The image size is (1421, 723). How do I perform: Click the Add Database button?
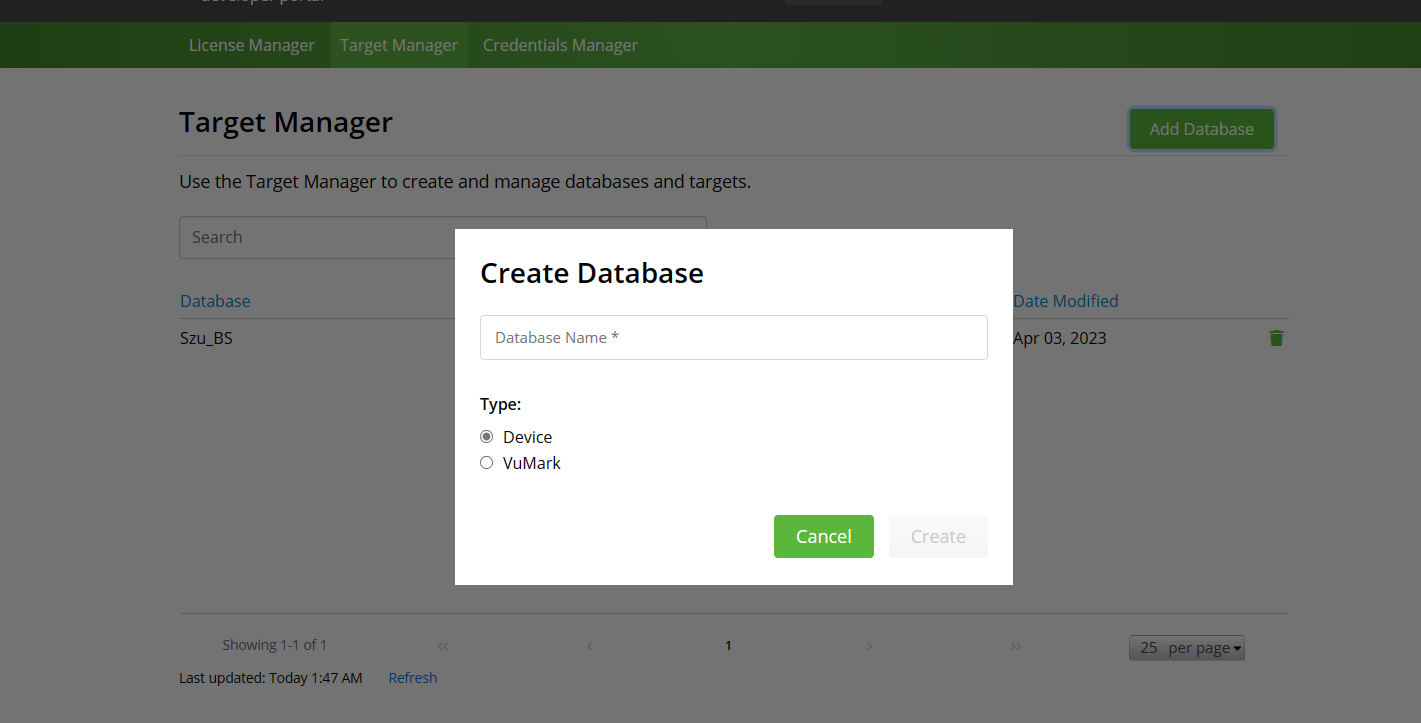[1202, 129]
